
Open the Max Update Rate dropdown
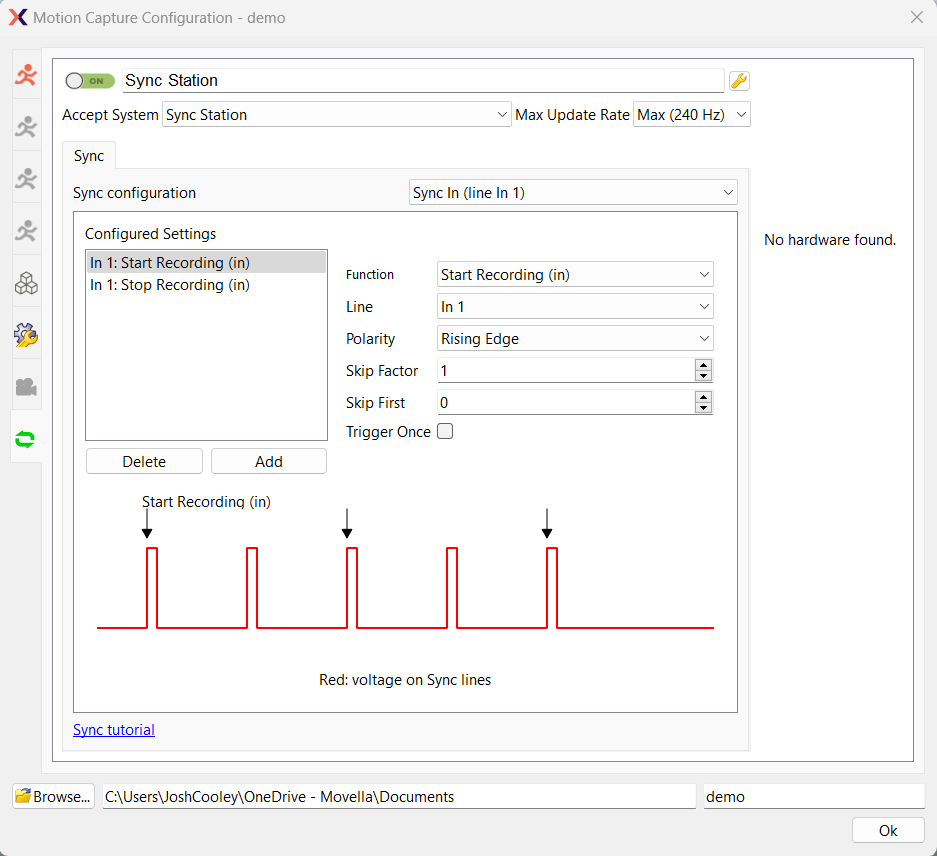[691, 114]
